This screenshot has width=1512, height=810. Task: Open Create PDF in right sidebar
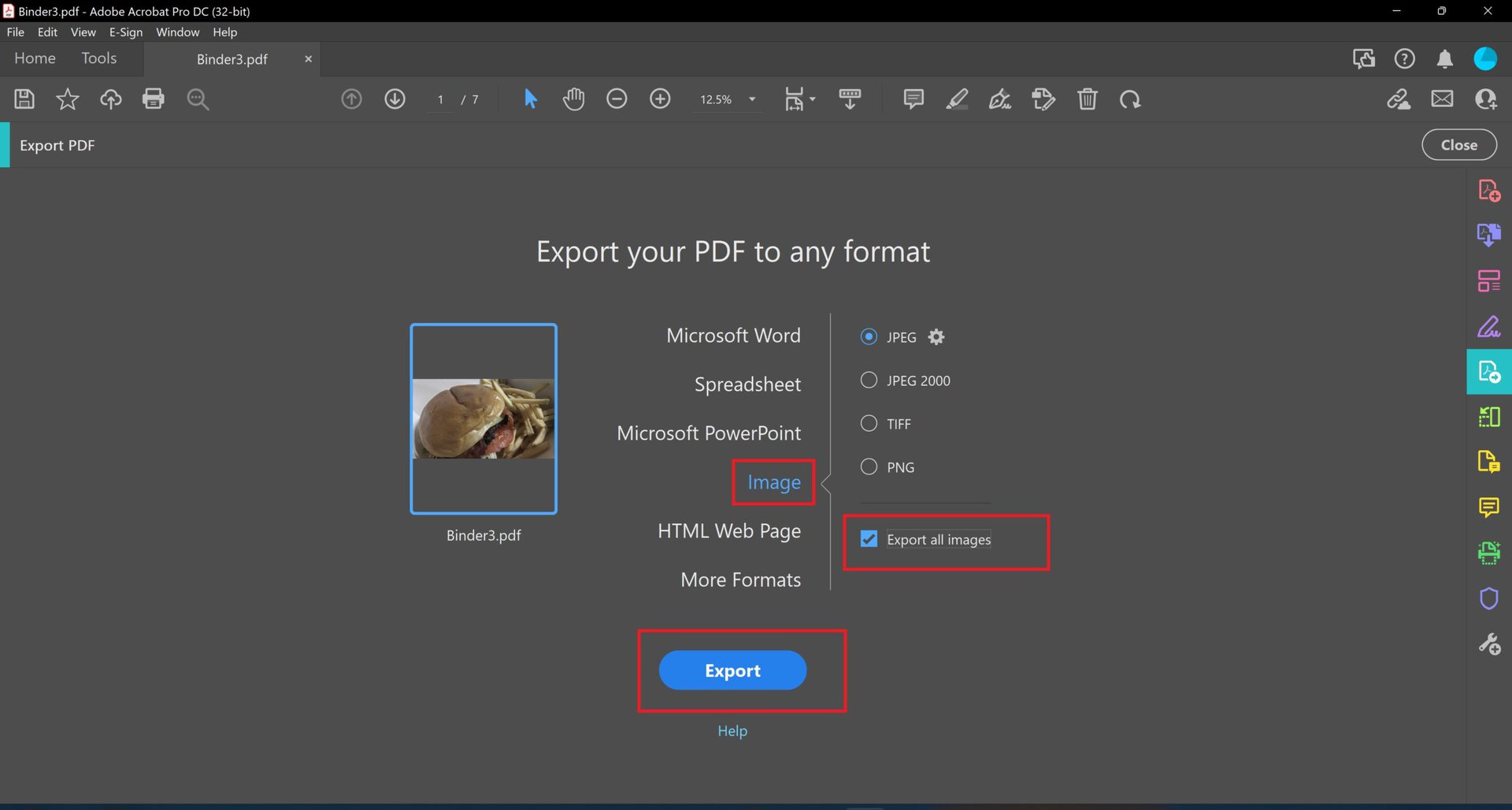point(1489,190)
